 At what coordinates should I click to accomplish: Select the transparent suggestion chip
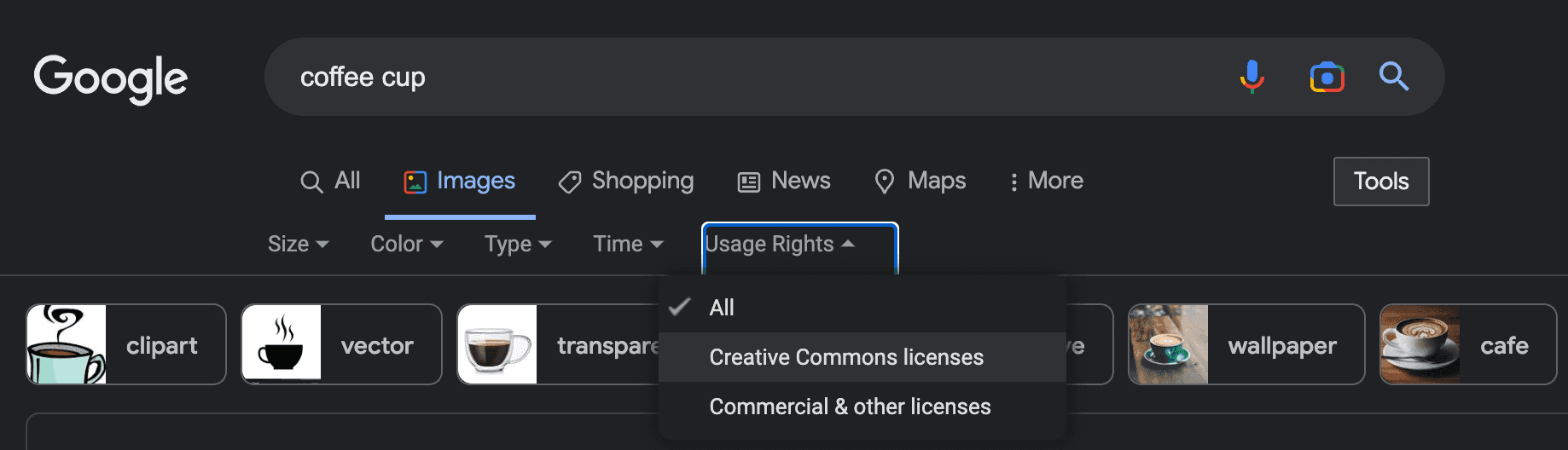(558, 344)
